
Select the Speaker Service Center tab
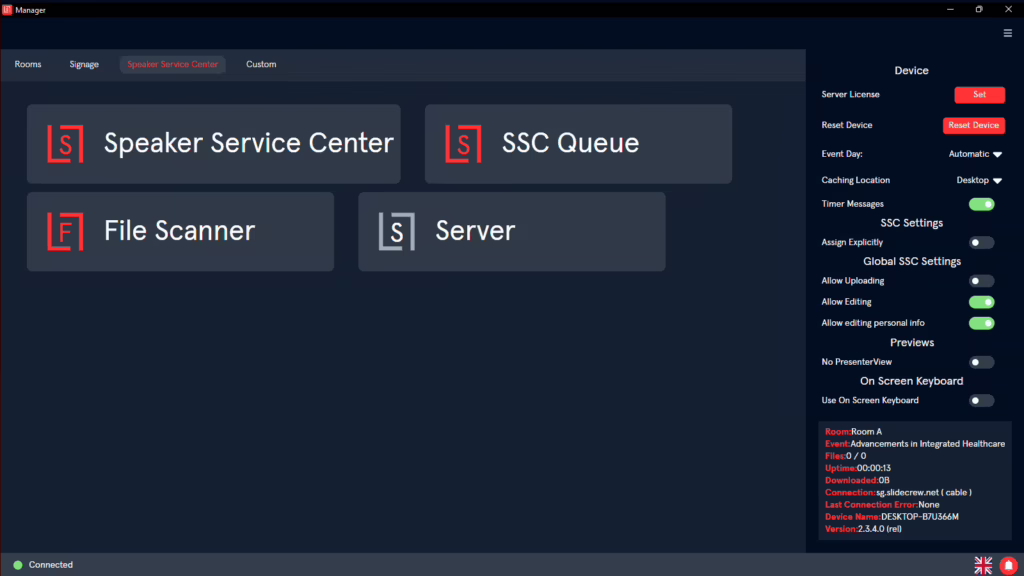(172, 64)
